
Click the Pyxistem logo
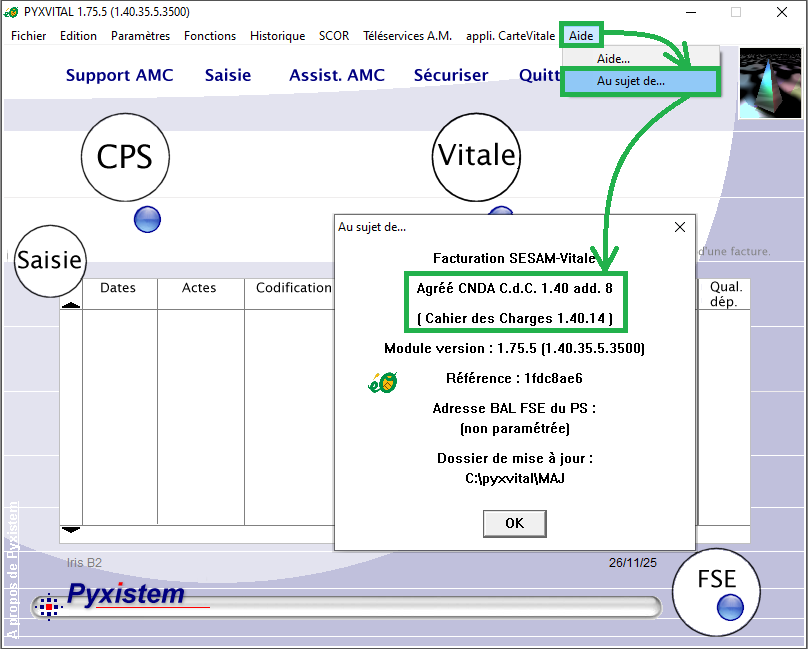tap(125, 595)
